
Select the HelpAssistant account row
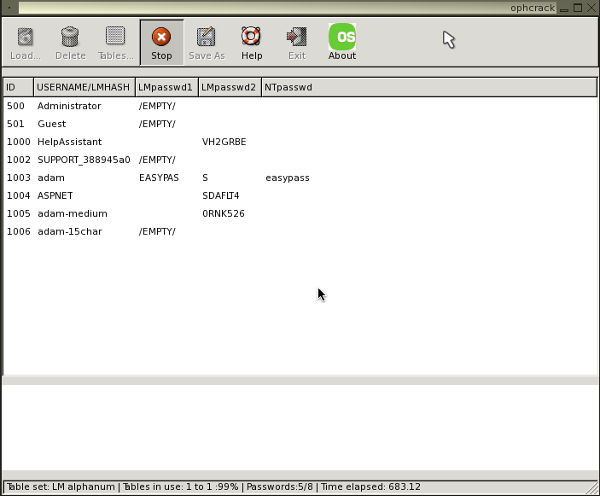71,142
